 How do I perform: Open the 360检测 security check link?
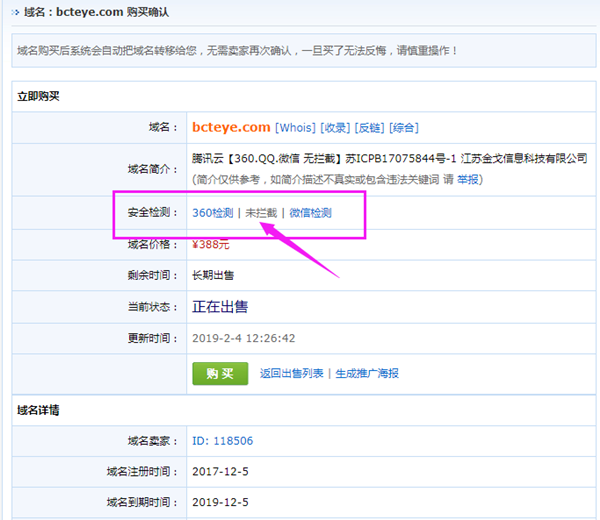pyautogui.click(x=212, y=213)
